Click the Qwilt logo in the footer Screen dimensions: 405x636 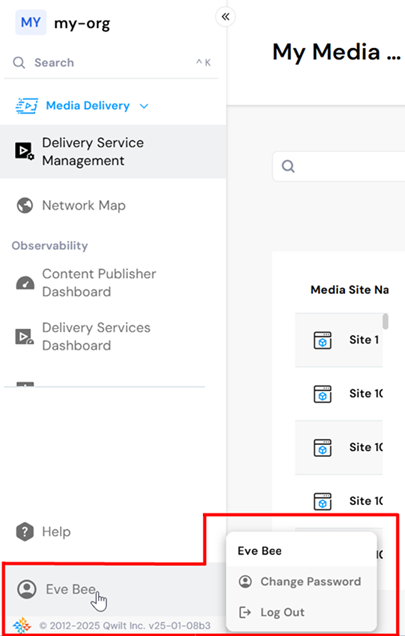coord(22,625)
